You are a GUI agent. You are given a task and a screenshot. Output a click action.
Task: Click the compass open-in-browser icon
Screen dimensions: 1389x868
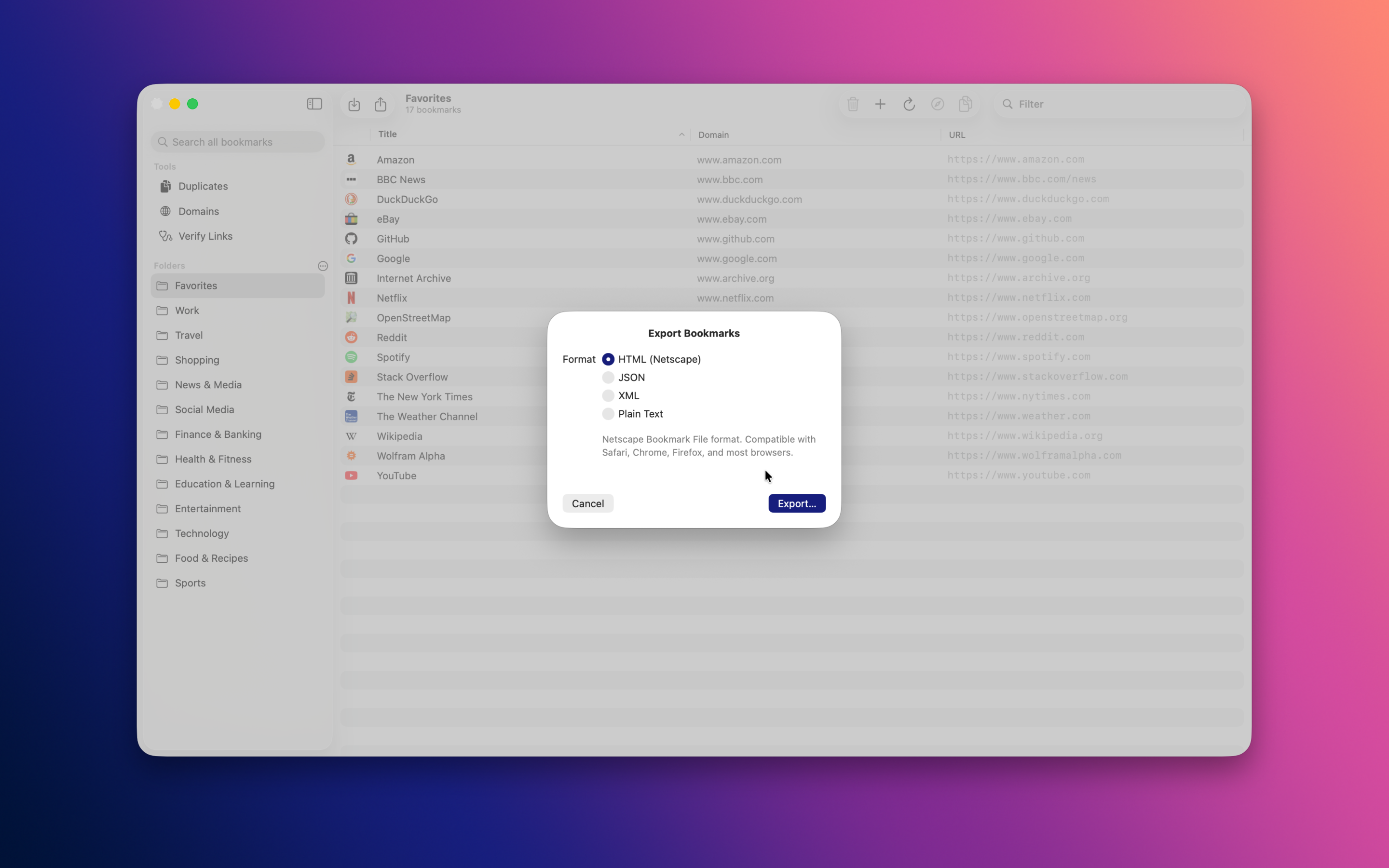937,104
